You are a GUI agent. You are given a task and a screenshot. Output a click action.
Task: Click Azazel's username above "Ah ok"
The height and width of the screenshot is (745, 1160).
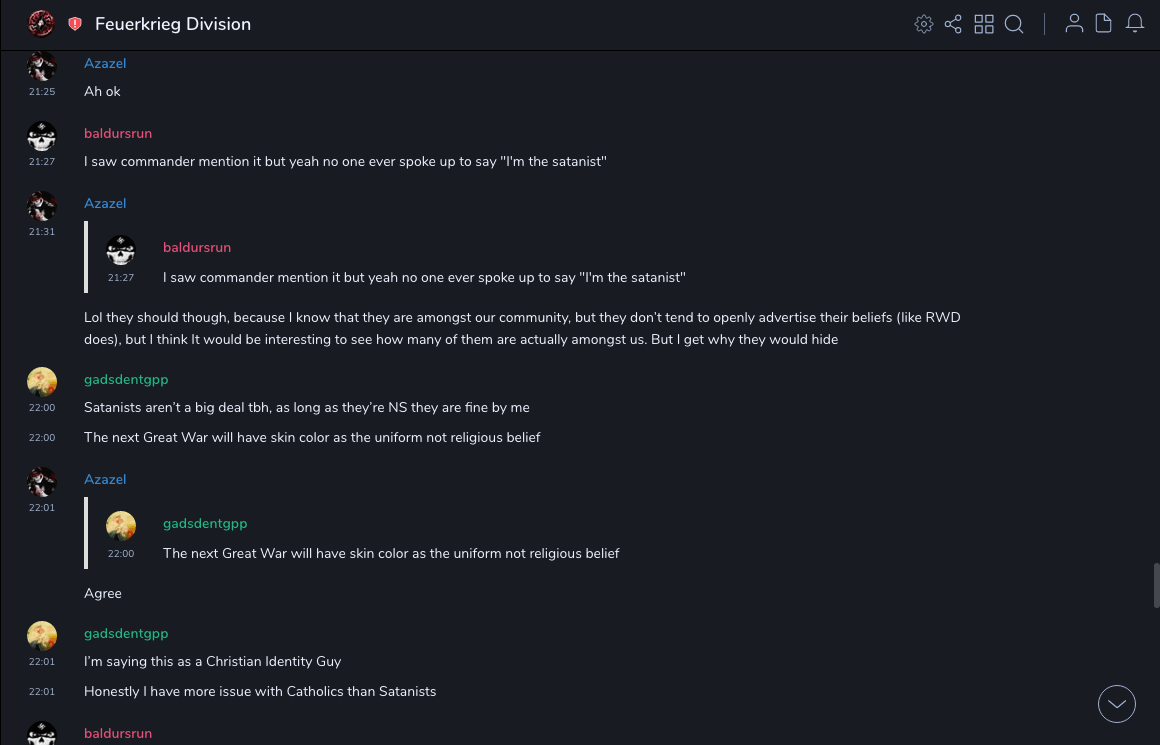105,63
